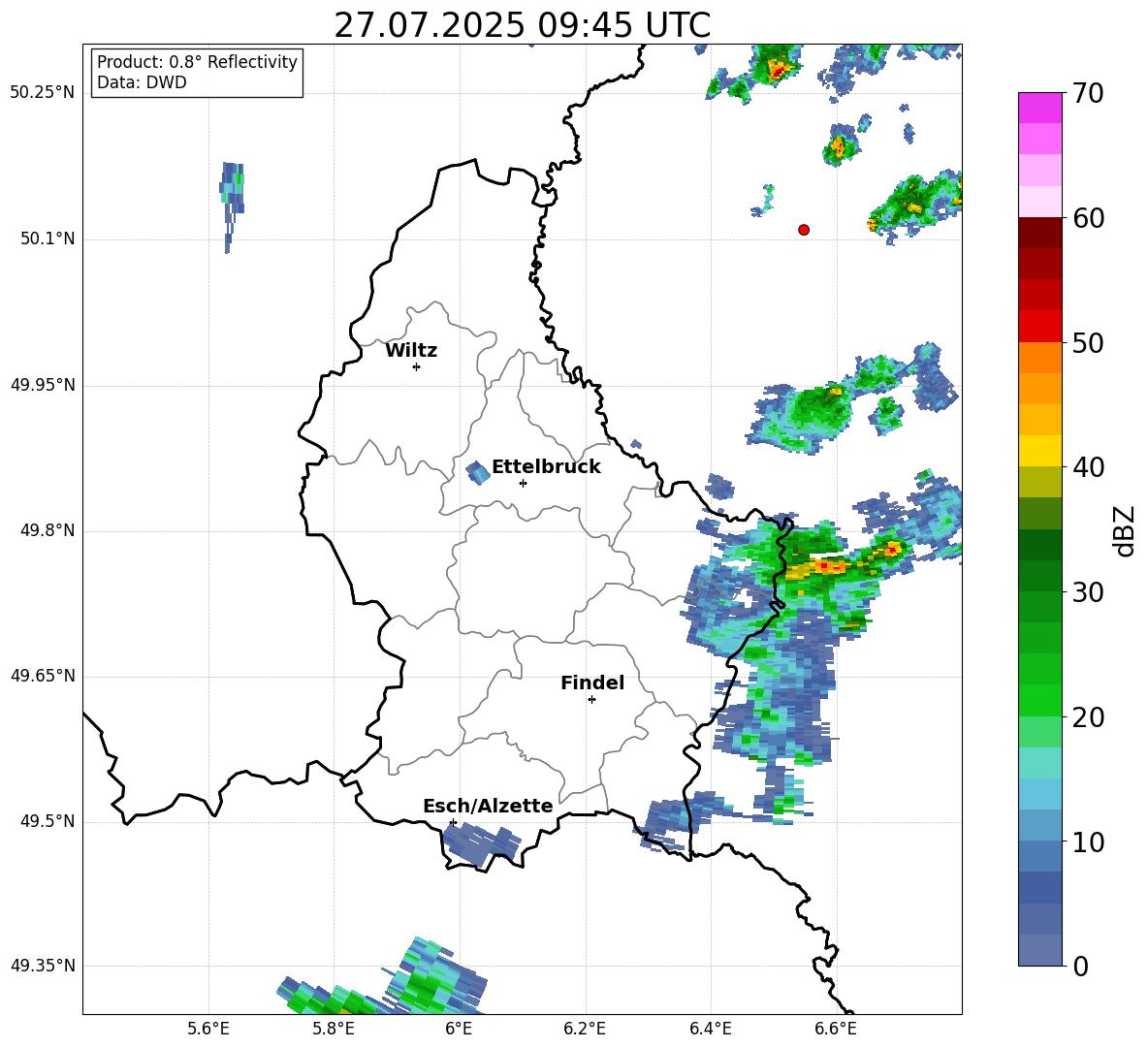Click the 30 value on the colorbar

click(1088, 592)
